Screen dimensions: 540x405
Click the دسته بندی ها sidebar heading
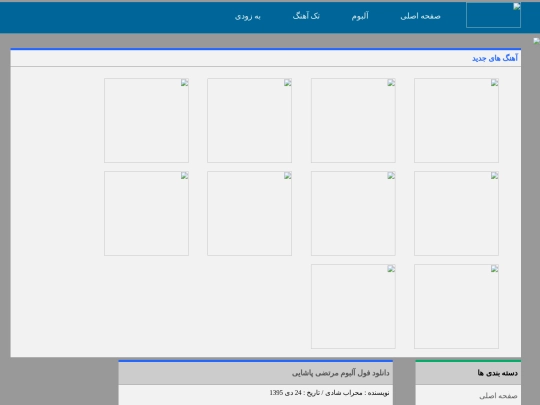[x=497, y=373]
